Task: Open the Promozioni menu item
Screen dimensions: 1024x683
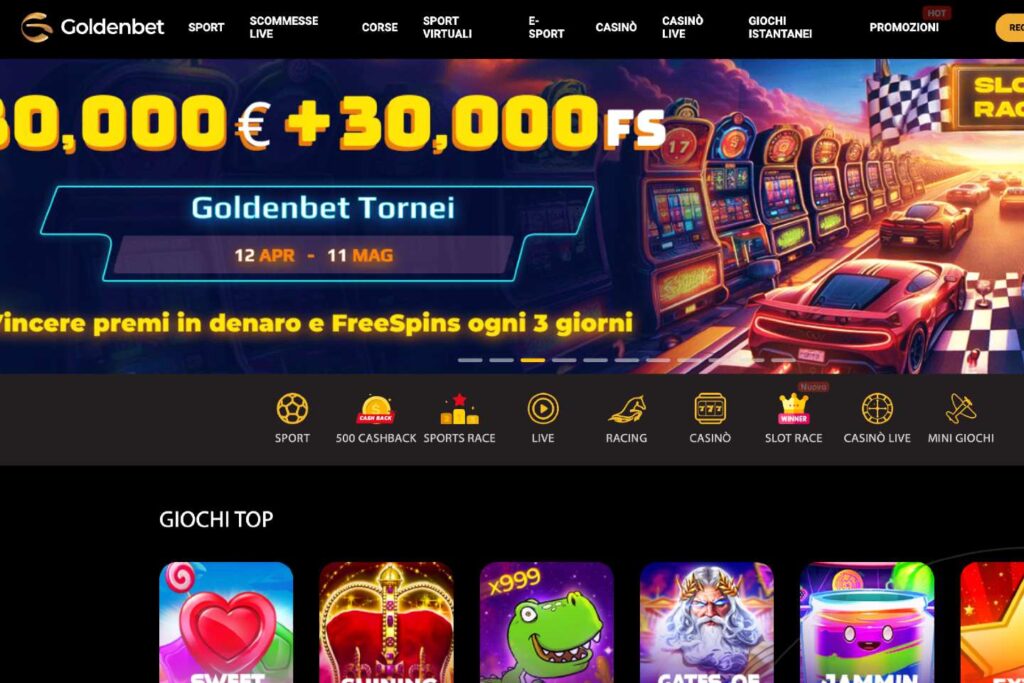Action: 904,27
